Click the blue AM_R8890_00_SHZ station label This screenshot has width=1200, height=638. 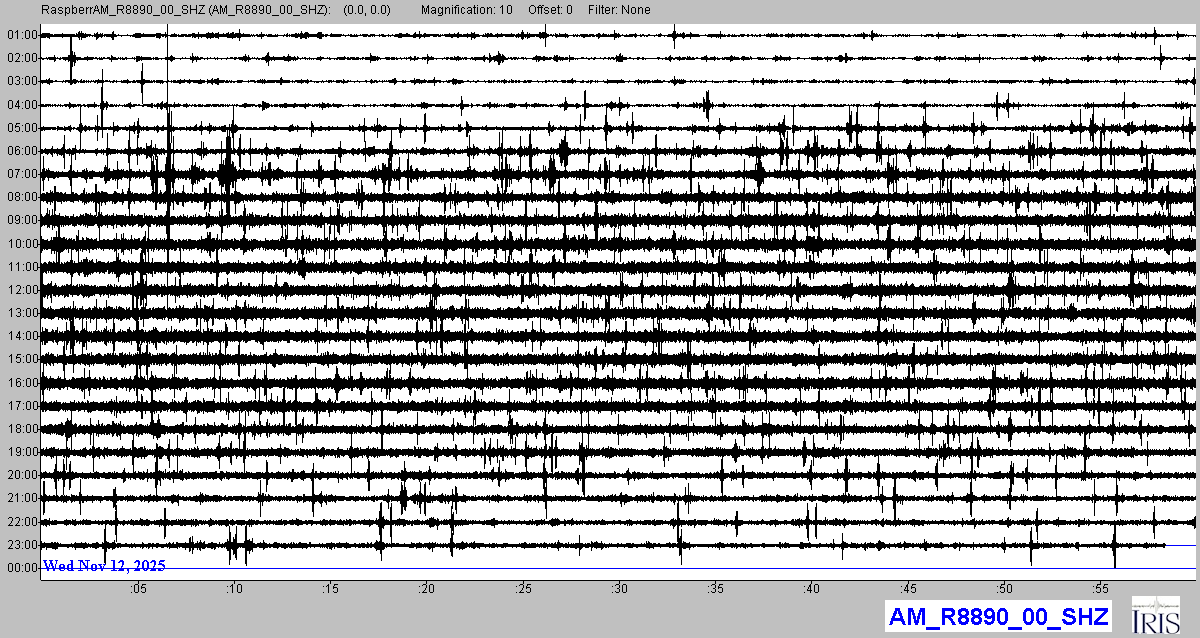(997, 617)
